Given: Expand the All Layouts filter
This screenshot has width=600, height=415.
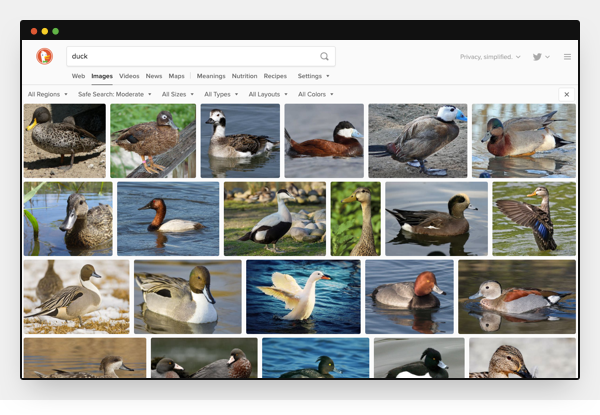Looking at the screenshot, I should (268, 94).
